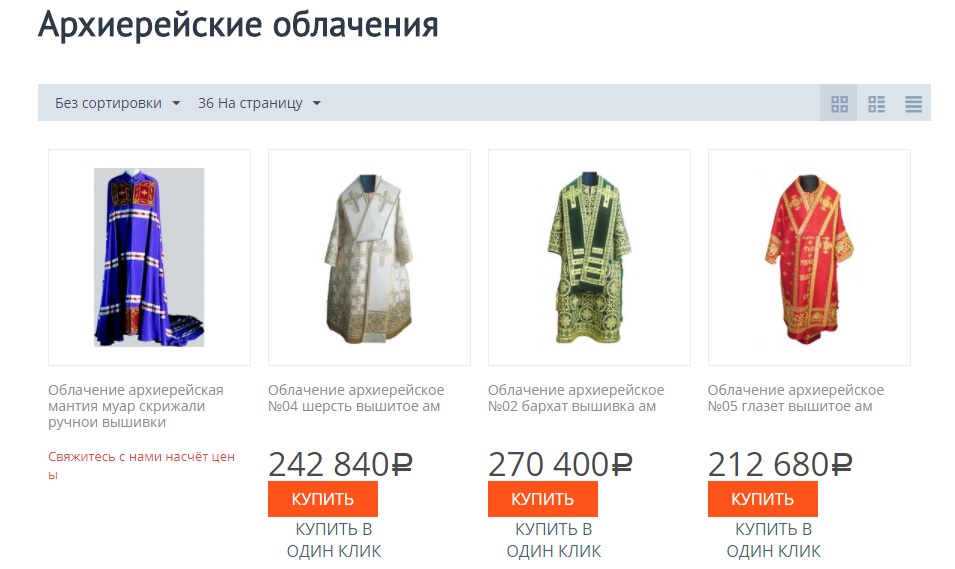955x569 pixels.
Task: Switch to grid view icon
Action: [839, 104]
